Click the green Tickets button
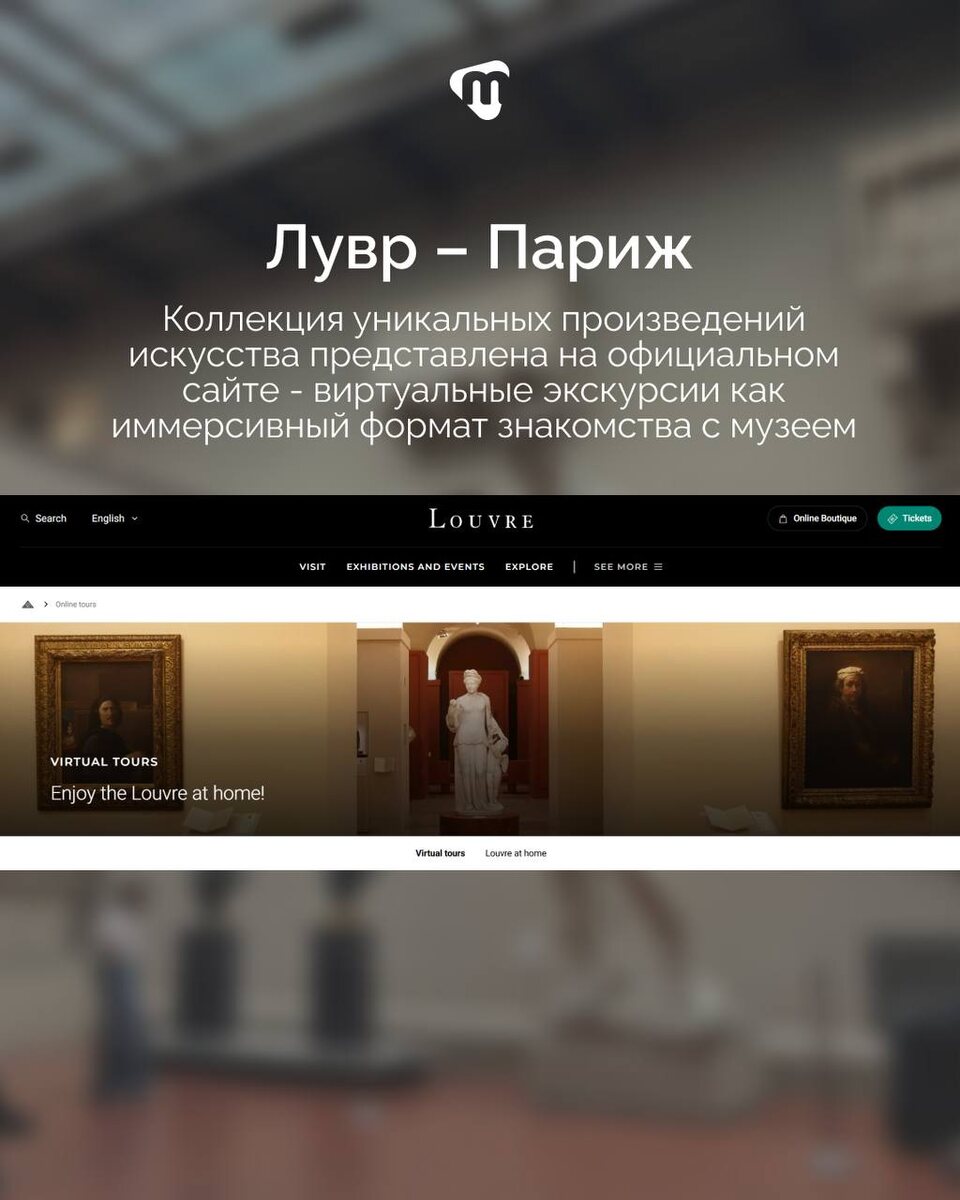 coord(909,518)
